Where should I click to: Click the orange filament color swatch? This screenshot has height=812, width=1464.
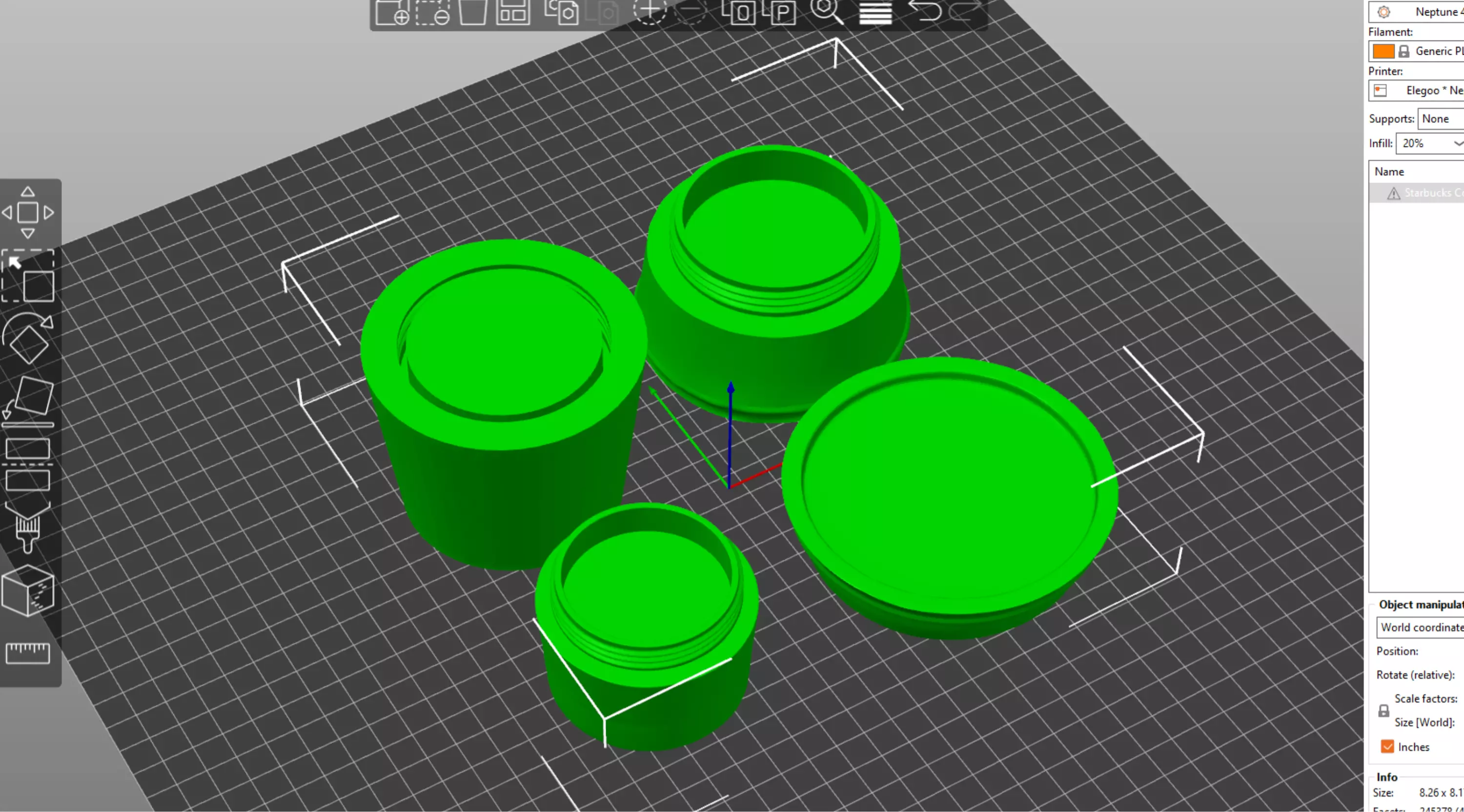coord(1383,51)
